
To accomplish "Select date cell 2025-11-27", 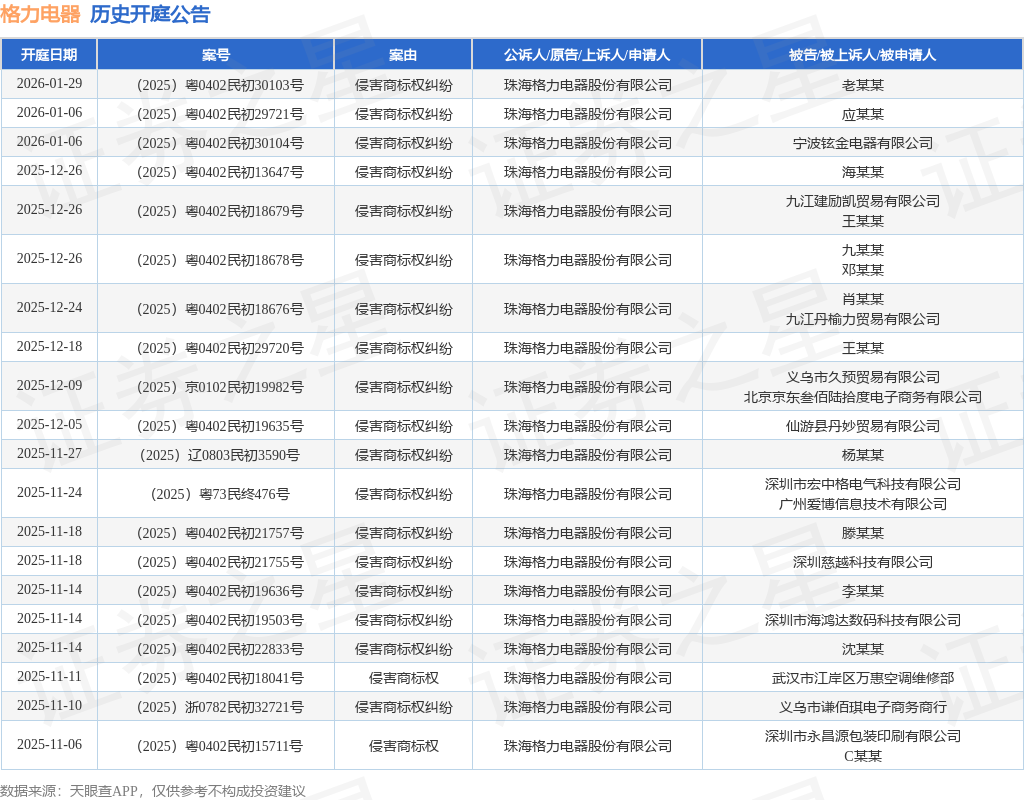I will (49, 454).
